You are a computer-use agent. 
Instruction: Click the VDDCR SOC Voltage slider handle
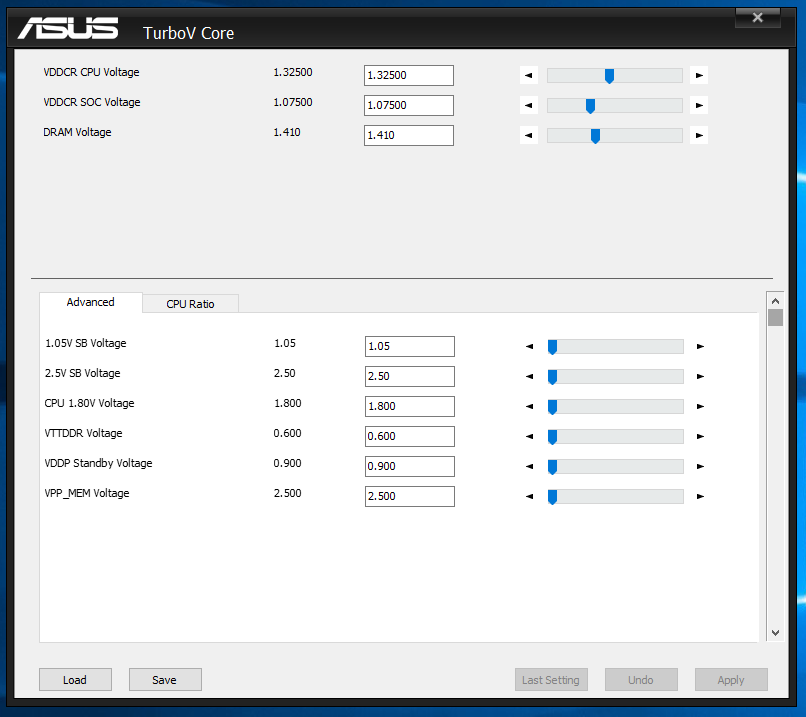coord(590,106)
